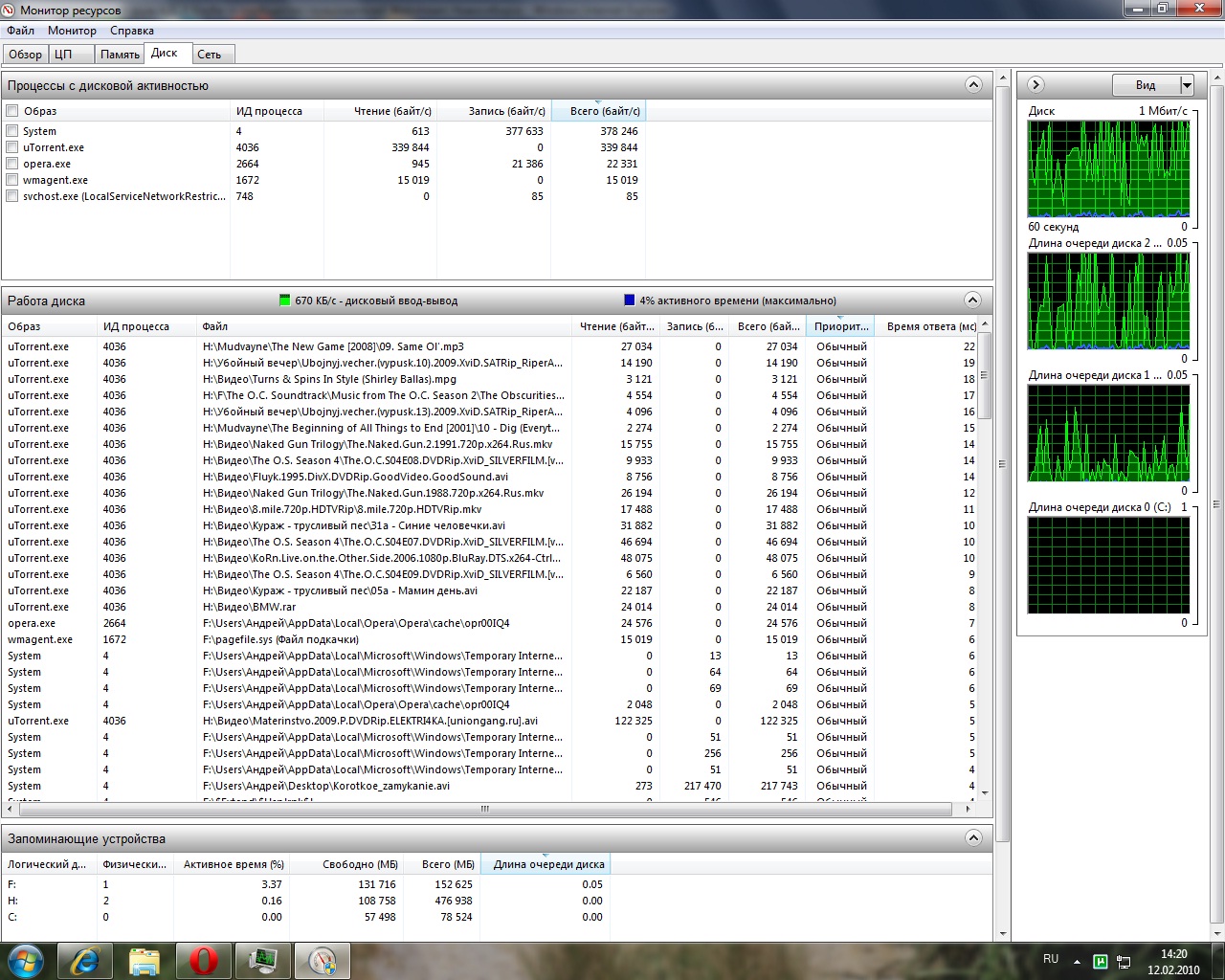Image resolution: width=1225 pixels, height=980 pixels.
Task: Click the Windows Start orb
Action: click(26, 960)
